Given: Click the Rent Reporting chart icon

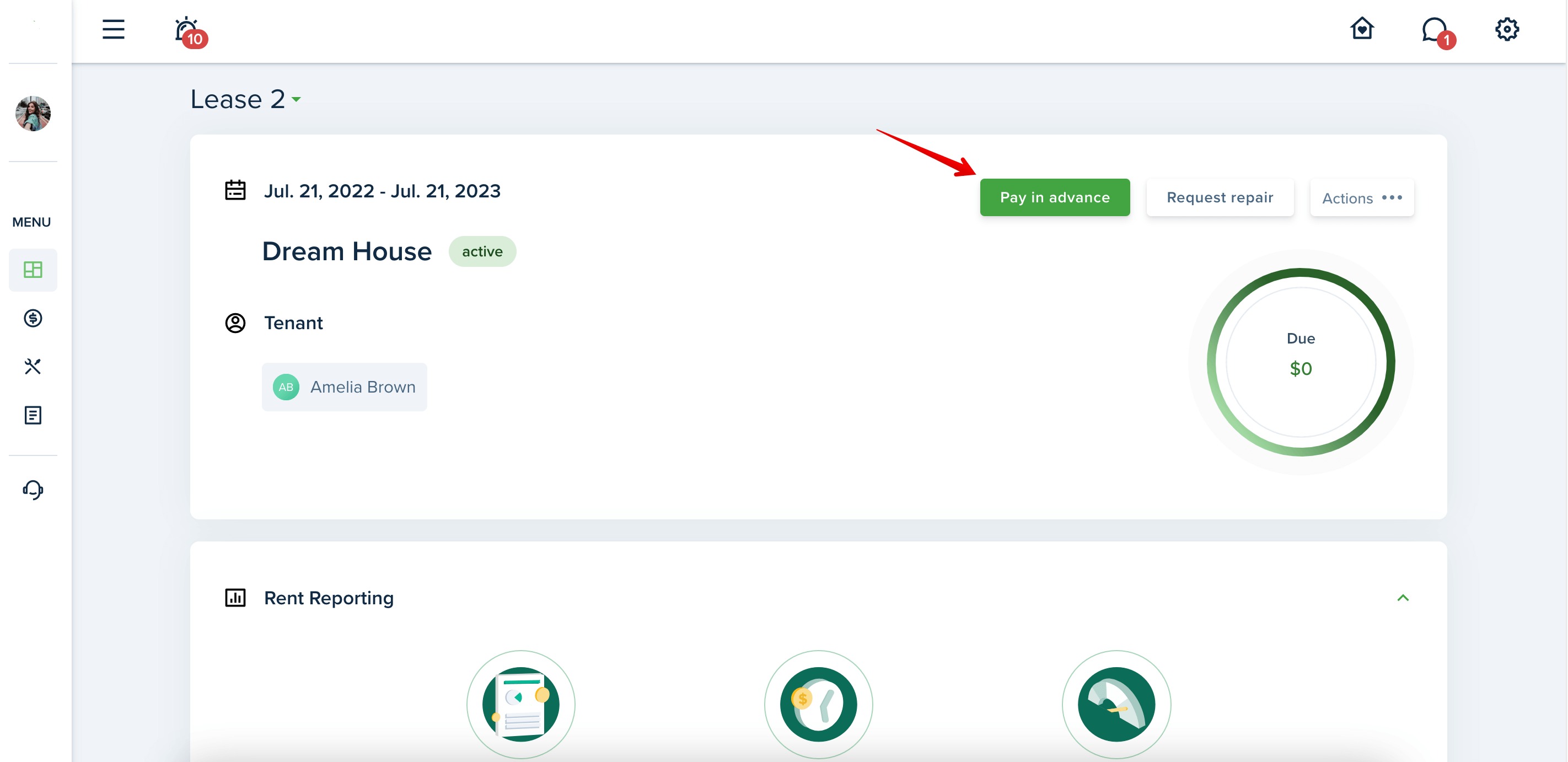Looking at the screenshot, I should [x=235, y=598].
